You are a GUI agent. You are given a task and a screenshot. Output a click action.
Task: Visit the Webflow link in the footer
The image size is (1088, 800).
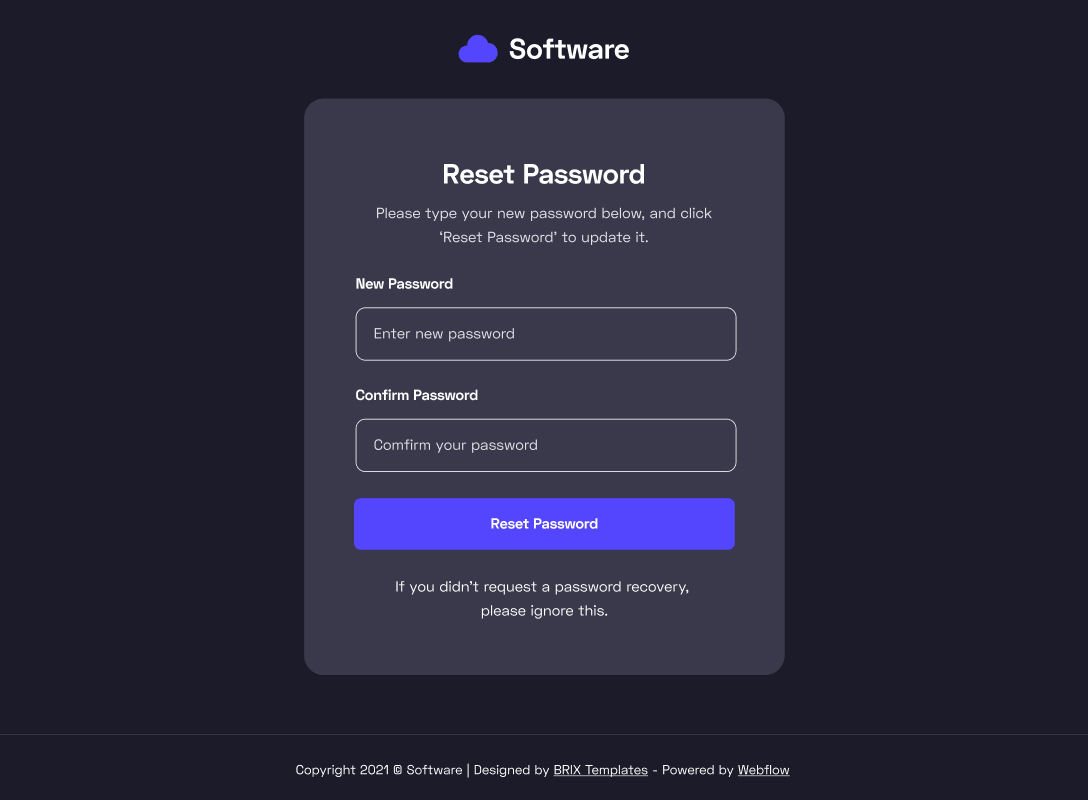[763, 770]
